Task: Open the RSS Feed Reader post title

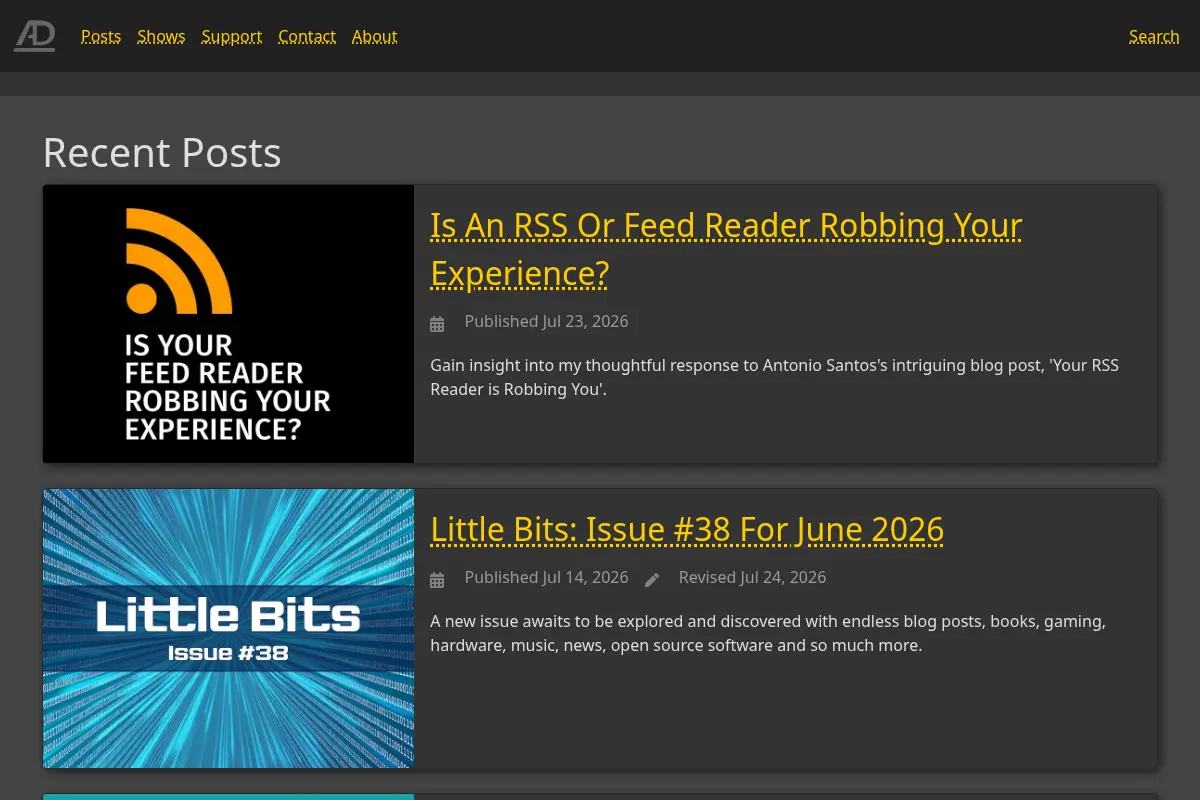Action: 726,249
